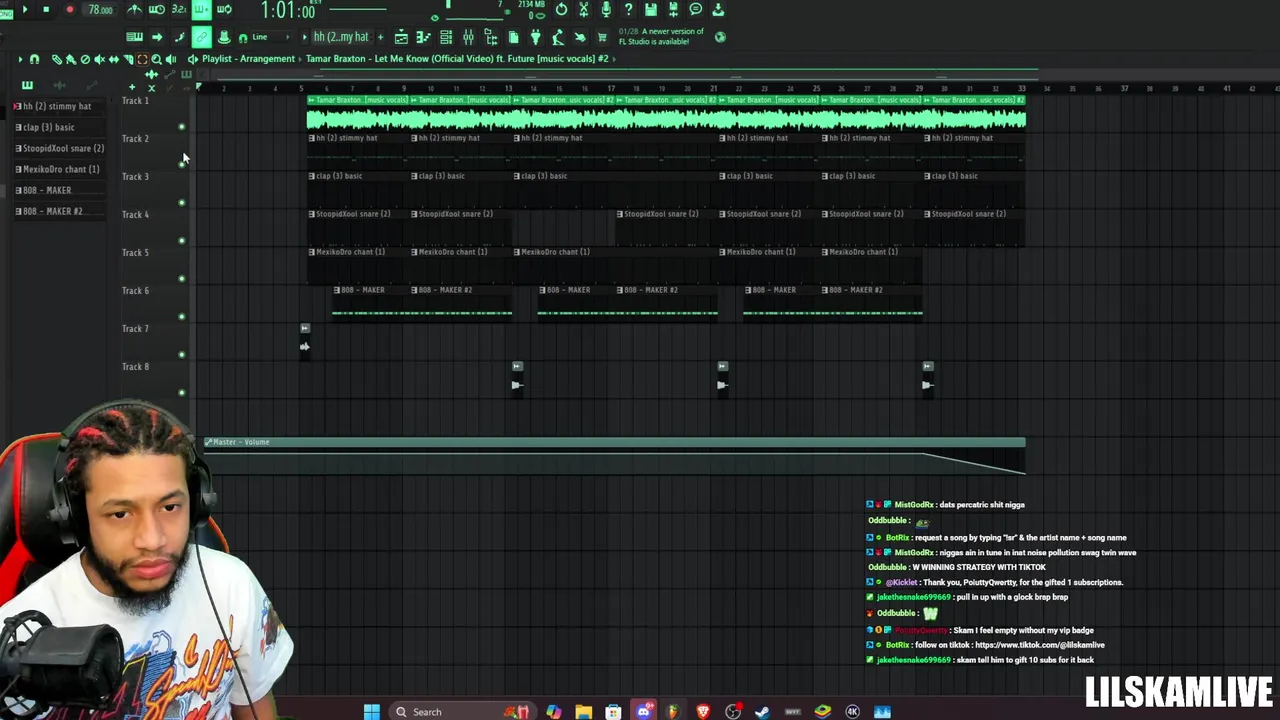The image size is (1280, 720).
Task: Select the highlighted Select tool in the playlist
Action: [x=142, y=59]
